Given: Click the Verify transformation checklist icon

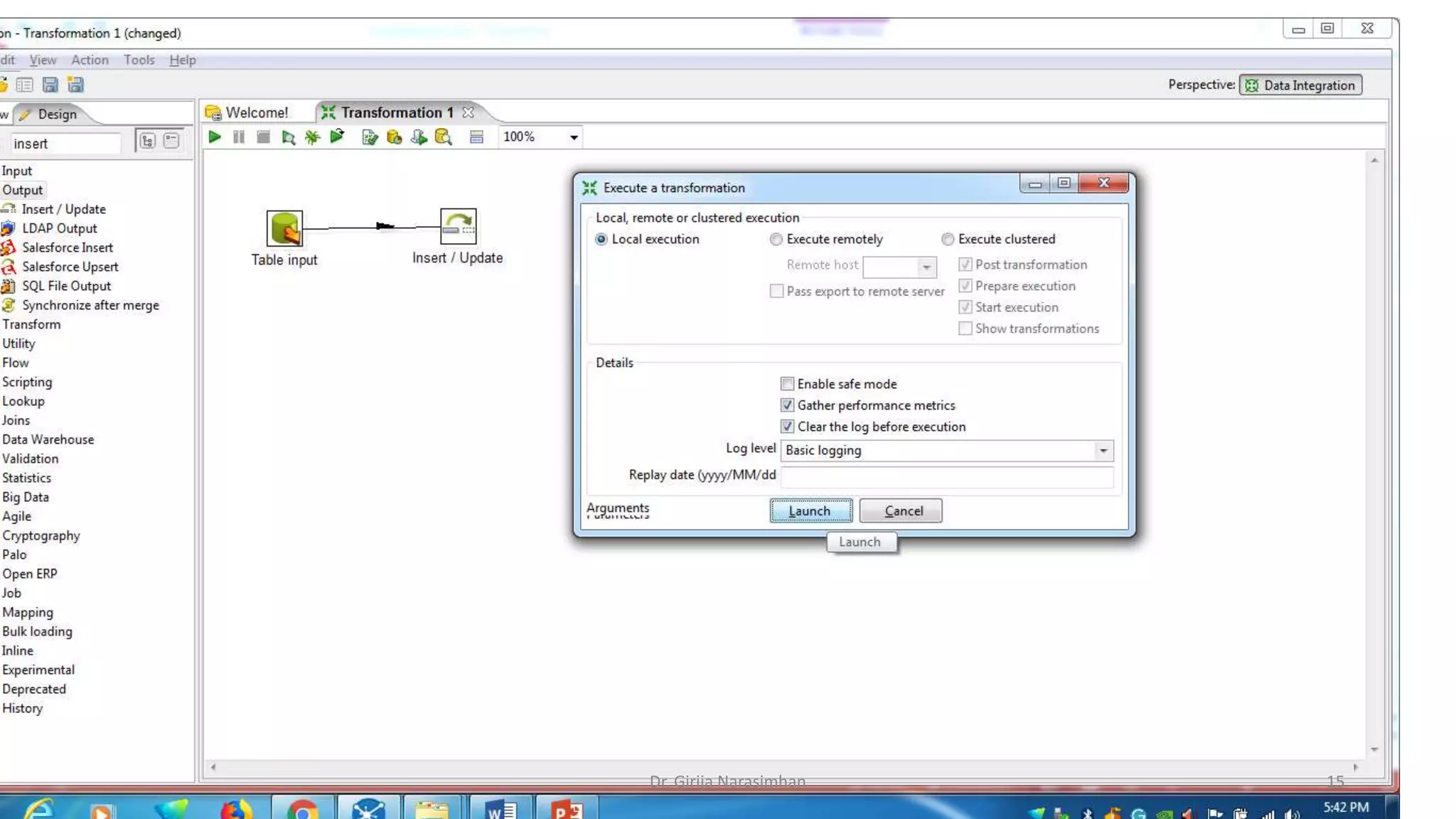Looking at the screenshot, I should pos(369,137).
